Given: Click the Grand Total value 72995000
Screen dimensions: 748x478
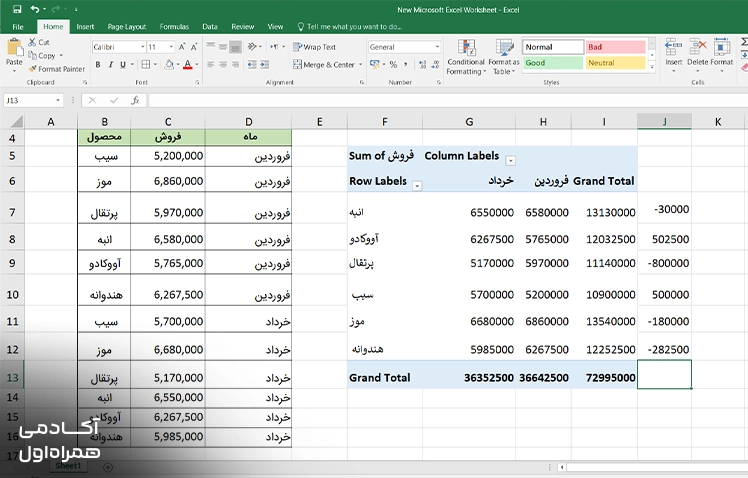Looking at the screenshot, I should click(611, 378).
